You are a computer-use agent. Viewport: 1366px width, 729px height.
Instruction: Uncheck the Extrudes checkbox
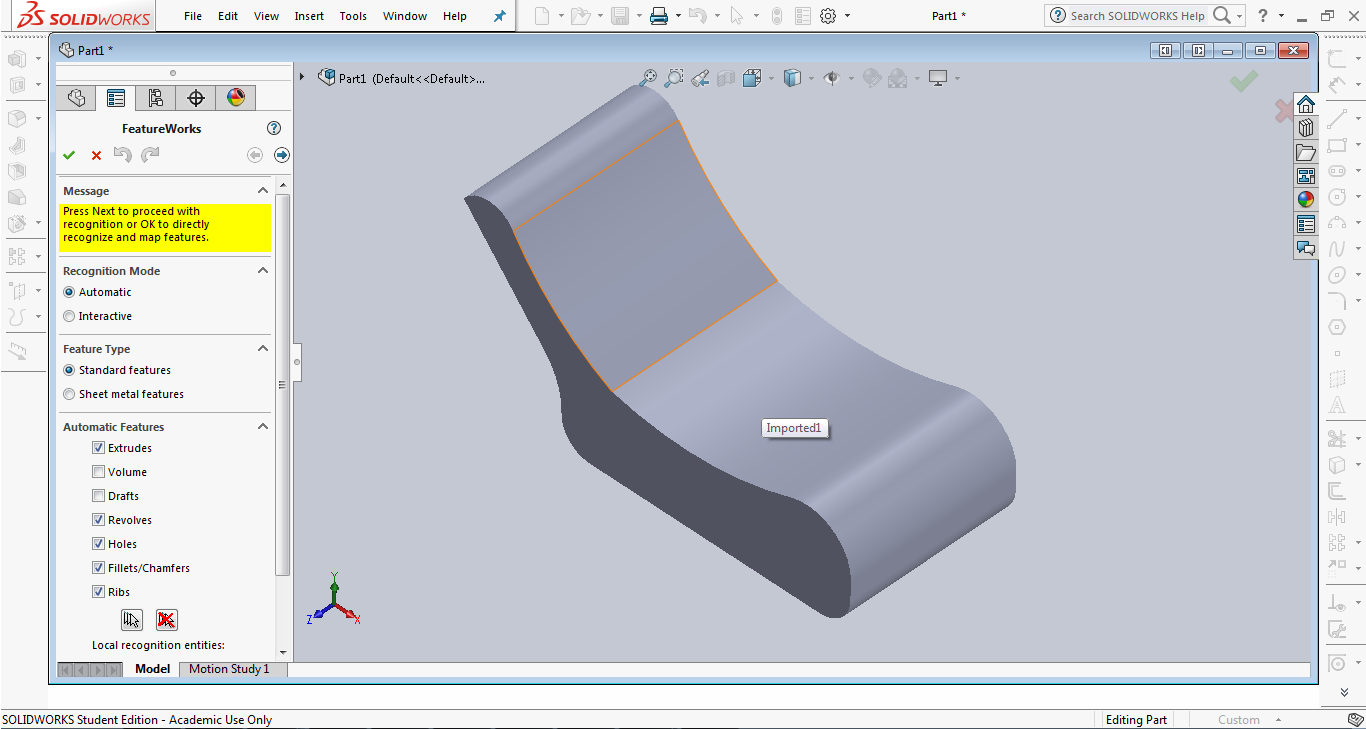click(98, 448)
